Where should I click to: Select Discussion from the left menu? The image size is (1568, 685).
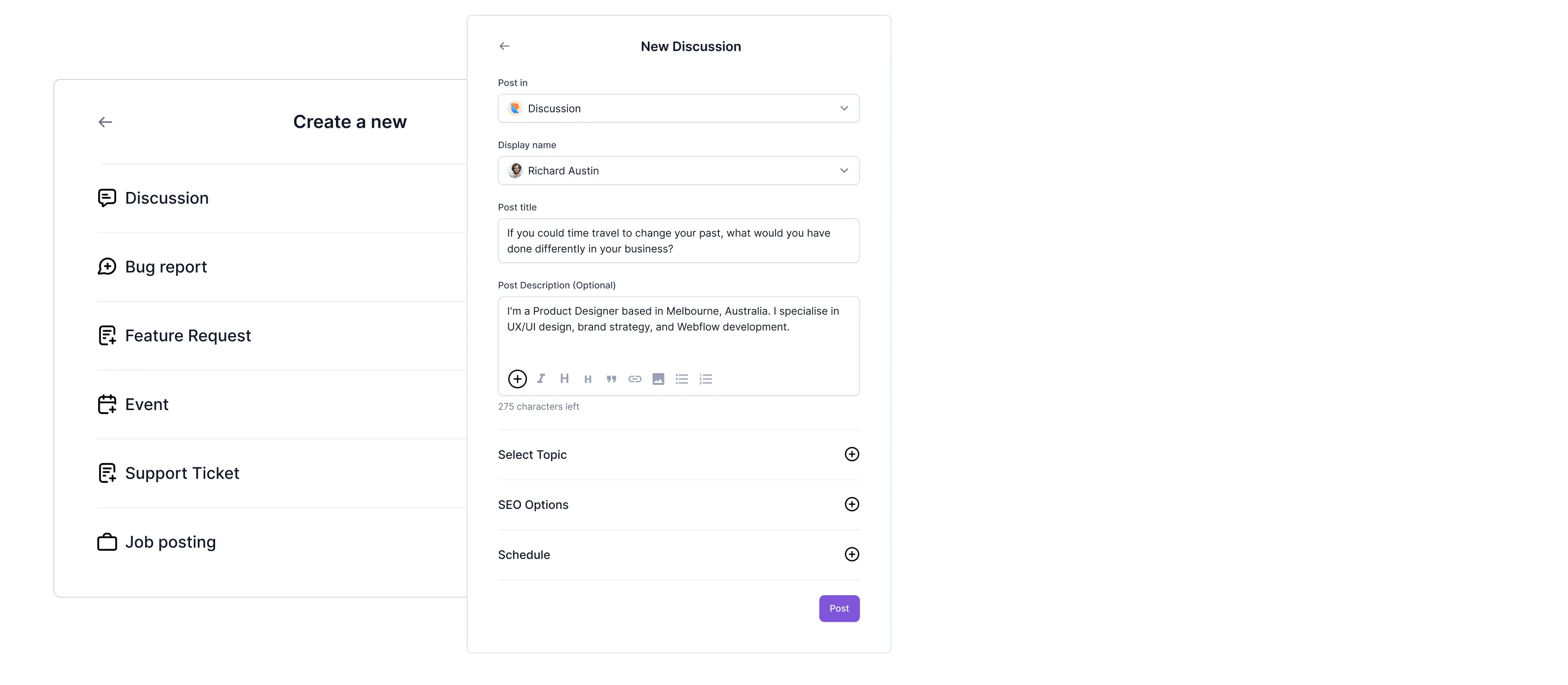[x=167, y=197]
